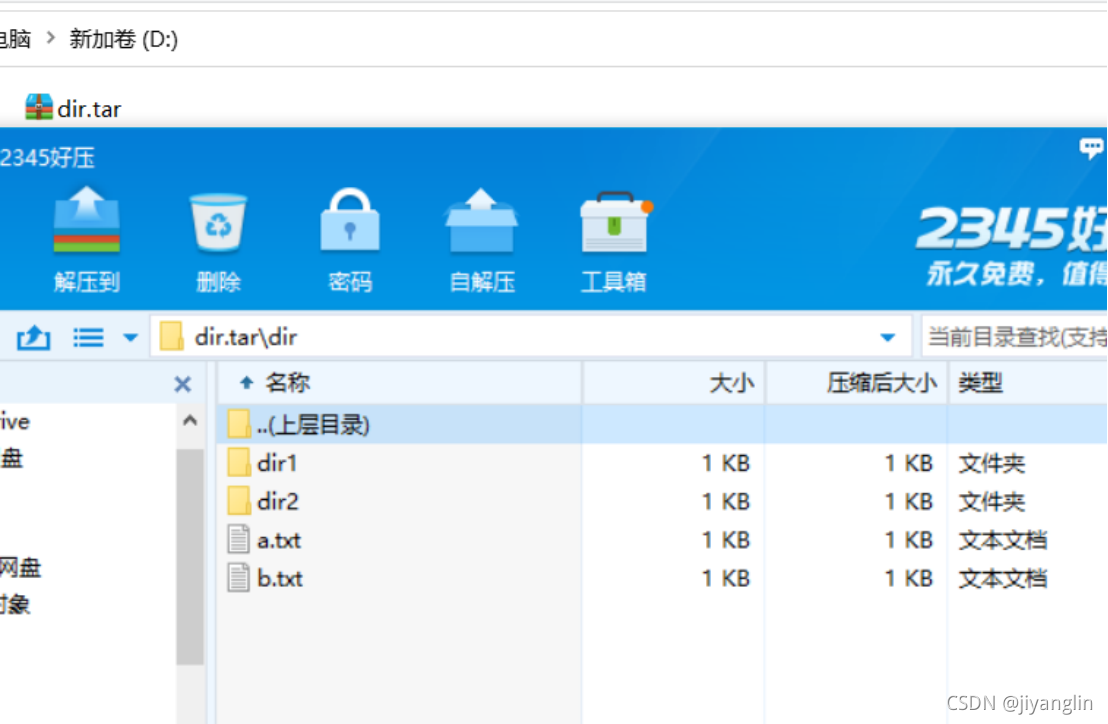This screenshot has width=1108, height=724.
Task: Click the dir.tar archive icon in Explorer
Action: [38, 107]
